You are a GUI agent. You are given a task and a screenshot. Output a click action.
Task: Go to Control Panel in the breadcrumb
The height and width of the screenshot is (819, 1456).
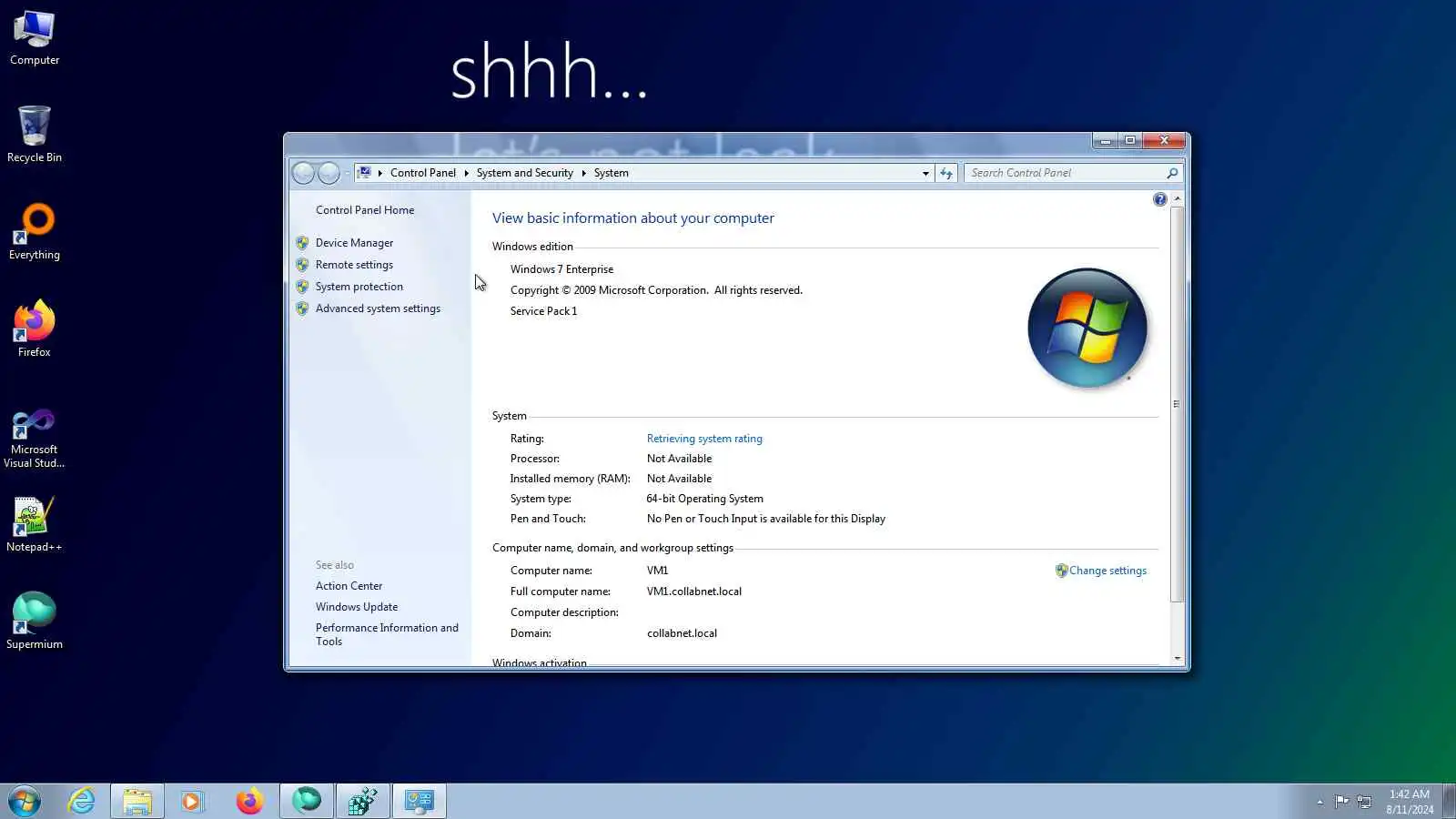coord(423,173)
